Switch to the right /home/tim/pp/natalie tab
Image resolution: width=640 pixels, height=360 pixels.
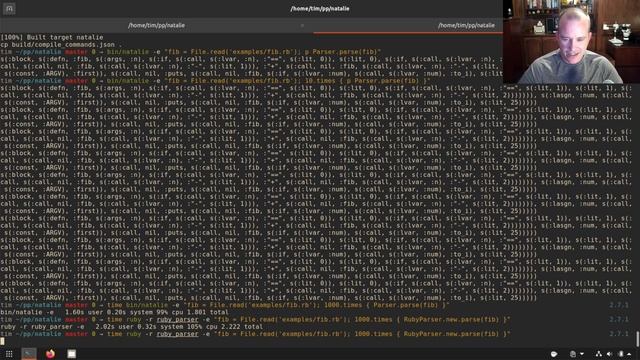466,25
